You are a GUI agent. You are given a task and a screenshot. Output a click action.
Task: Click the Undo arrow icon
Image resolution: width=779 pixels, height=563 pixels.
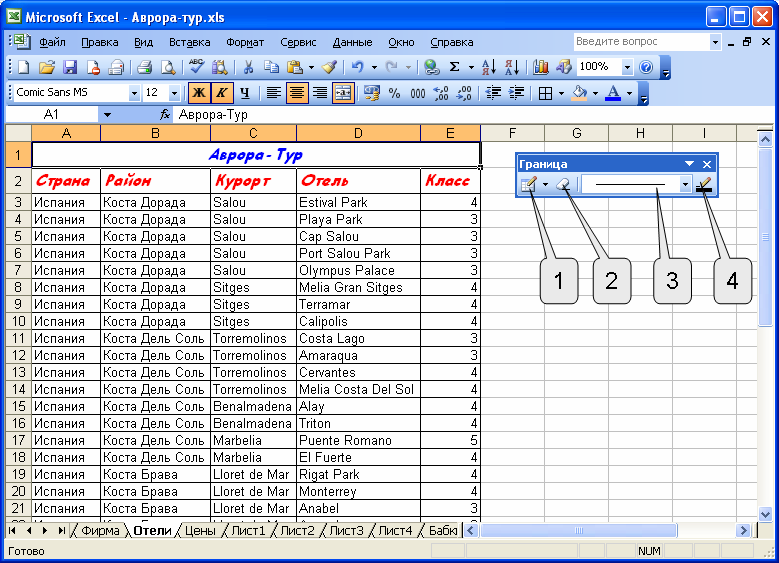(358, 67)
